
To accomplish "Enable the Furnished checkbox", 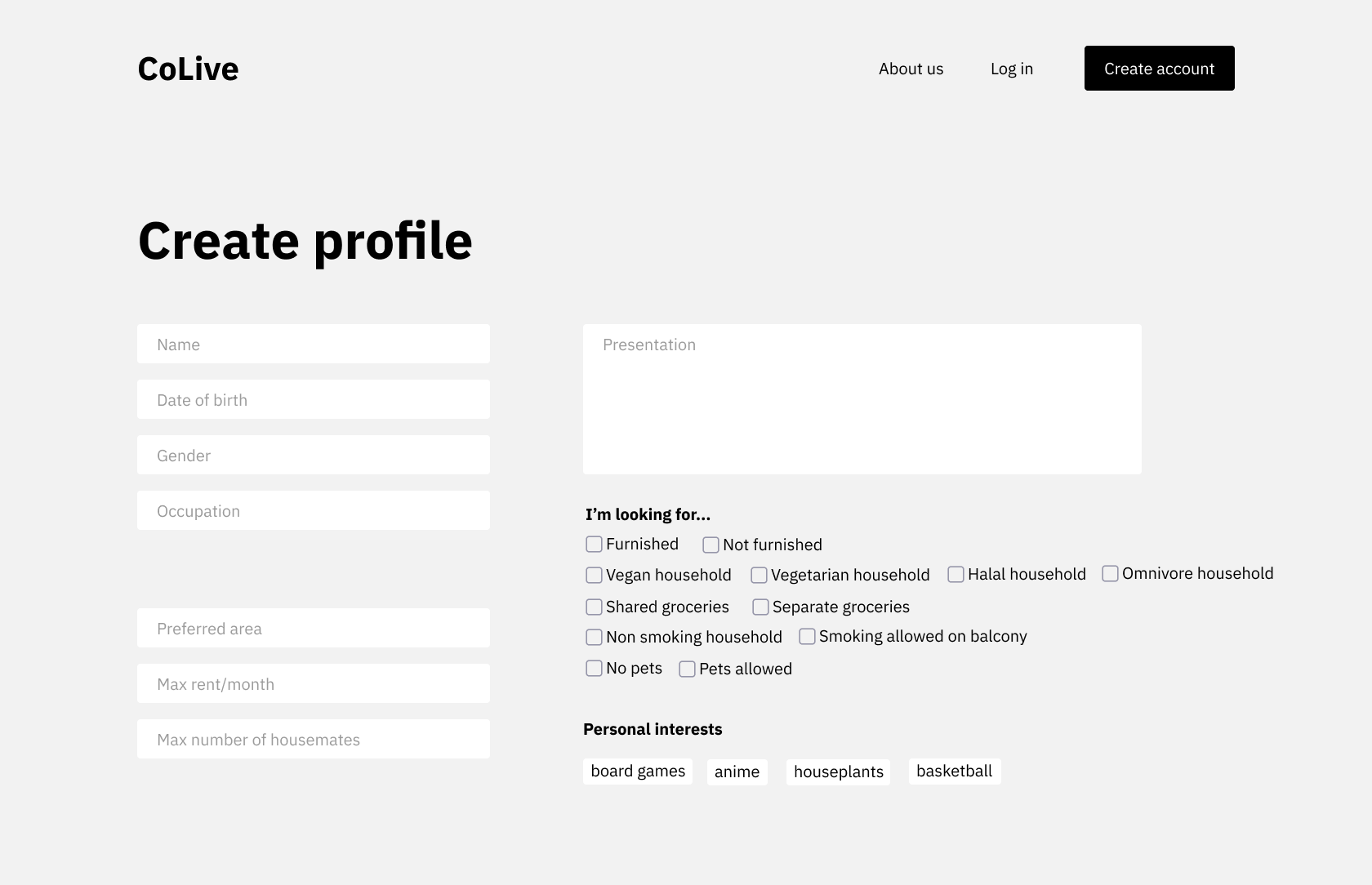I will click(x=594, y=544).
